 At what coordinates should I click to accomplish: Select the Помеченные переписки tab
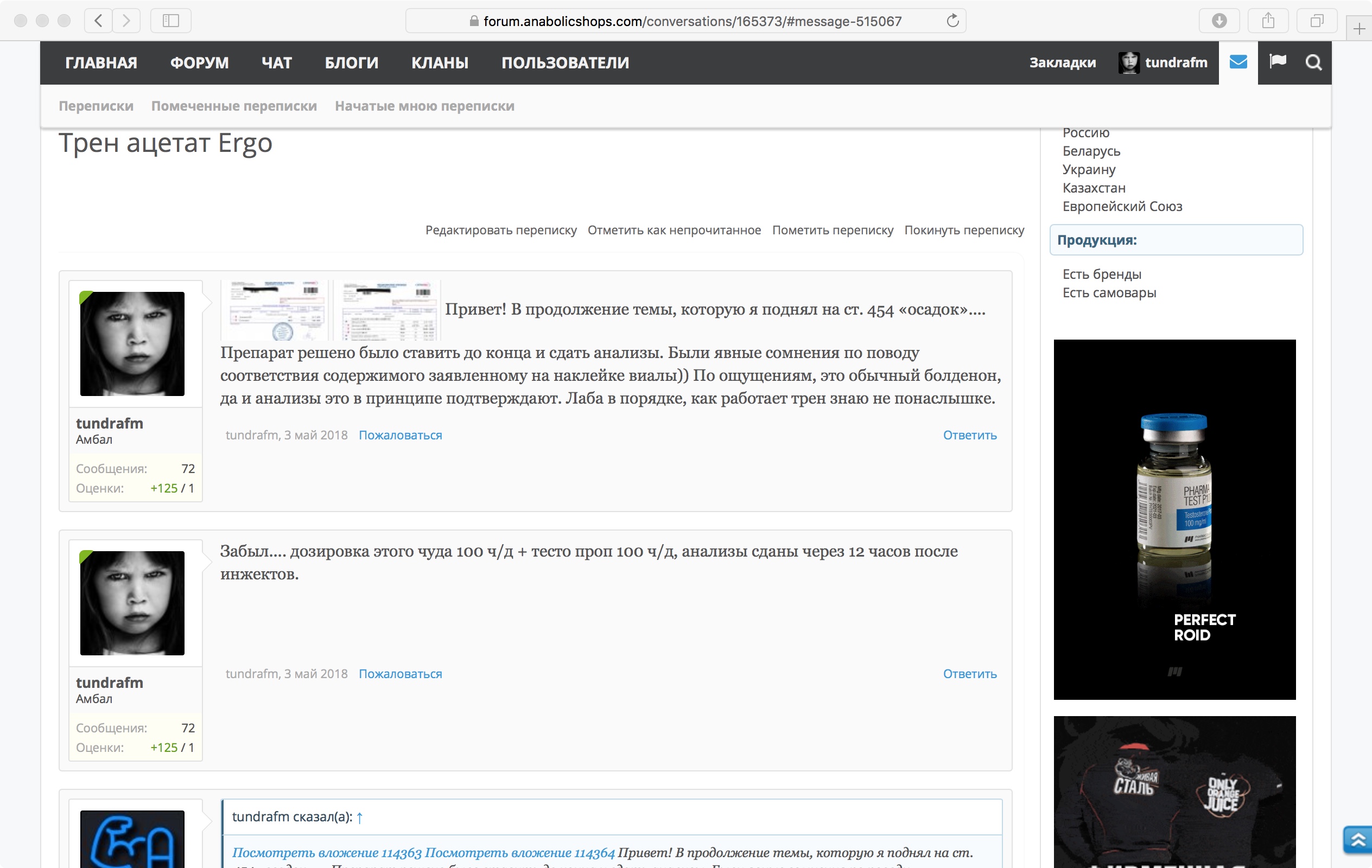click(233, 106)
